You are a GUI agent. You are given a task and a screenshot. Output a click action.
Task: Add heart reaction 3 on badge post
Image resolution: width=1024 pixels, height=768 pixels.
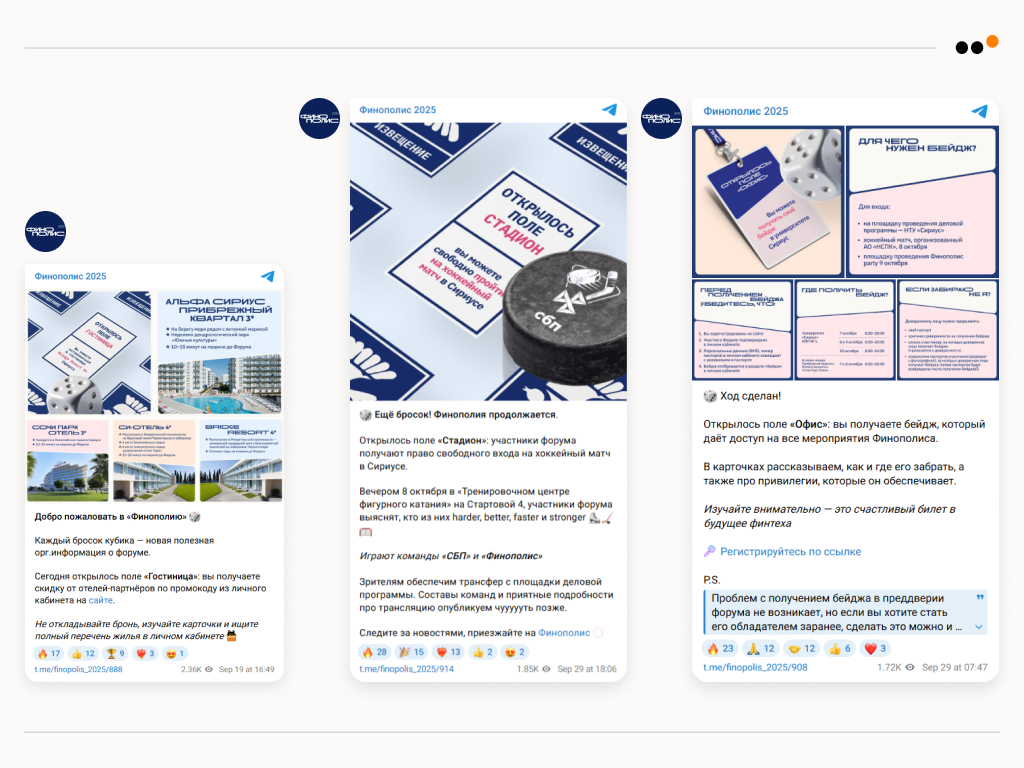click(x=875, y=648)
